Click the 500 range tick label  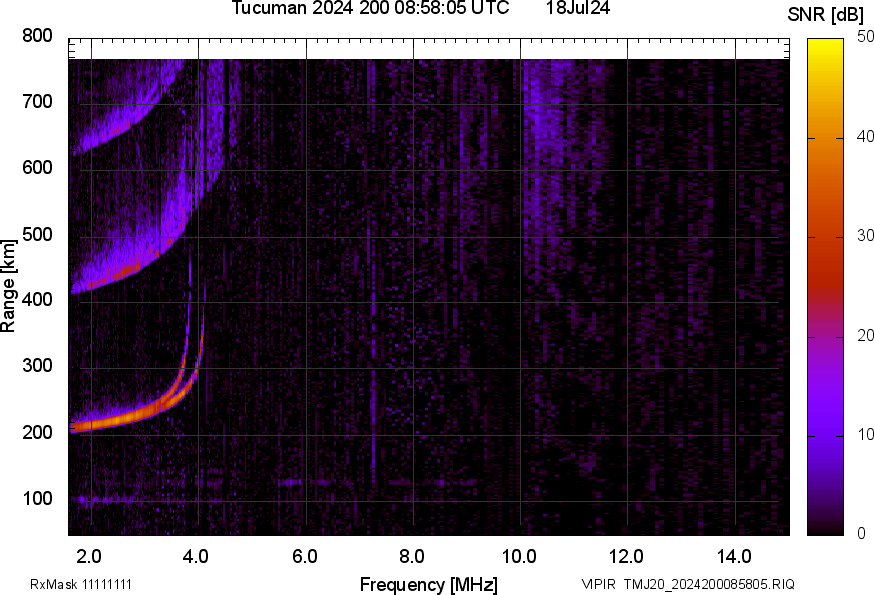(x=37, y=234)
